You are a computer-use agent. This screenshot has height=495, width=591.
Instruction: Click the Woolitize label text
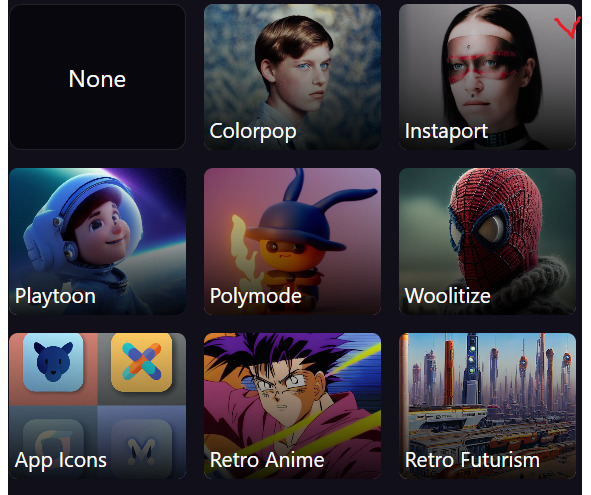(447, 296)
